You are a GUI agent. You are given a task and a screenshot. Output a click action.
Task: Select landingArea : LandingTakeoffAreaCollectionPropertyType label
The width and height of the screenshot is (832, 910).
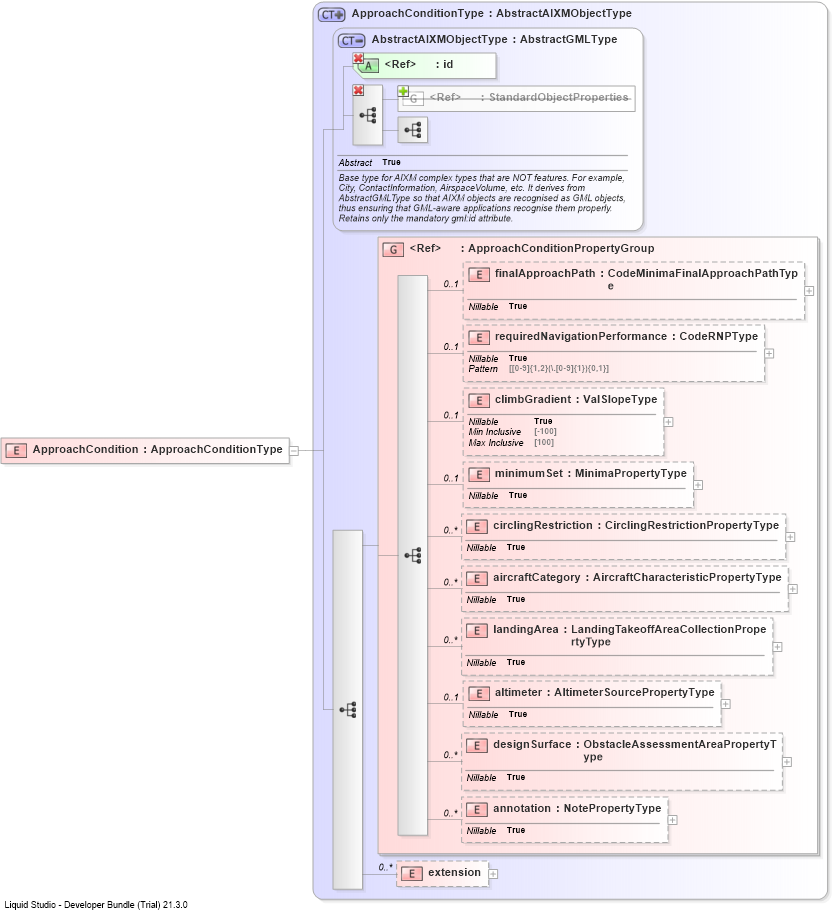pyautogui.click(x=630, y=635)
